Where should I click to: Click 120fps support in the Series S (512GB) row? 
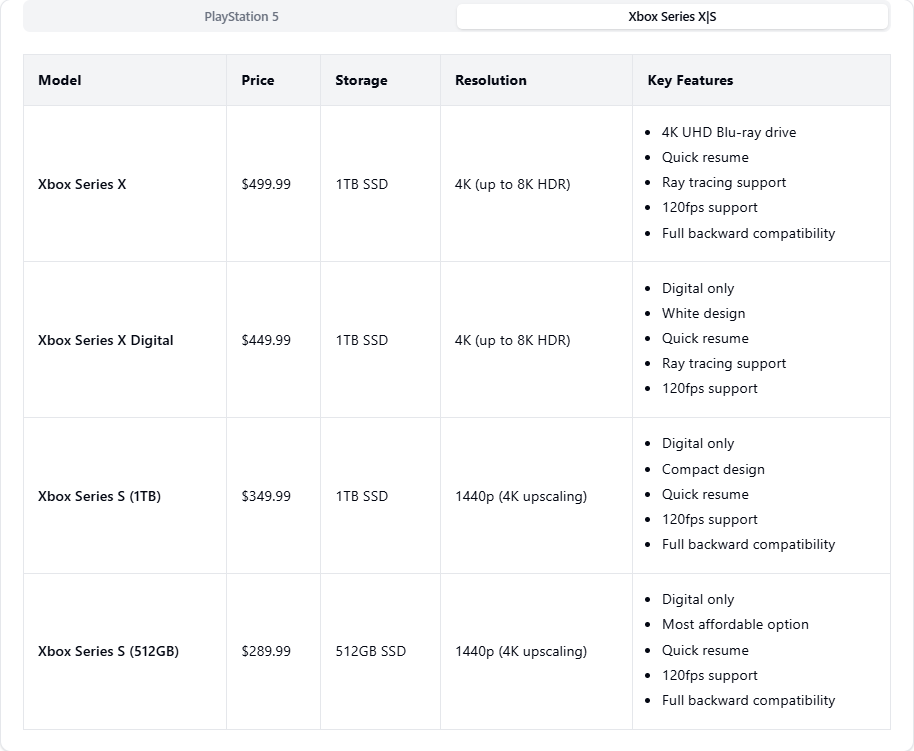tap(709, 675)
